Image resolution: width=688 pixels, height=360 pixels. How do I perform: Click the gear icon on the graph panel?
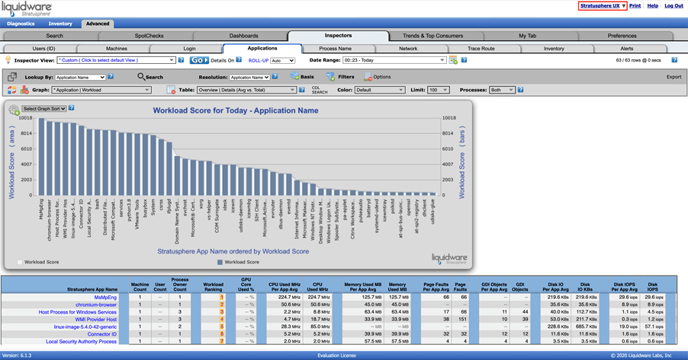(14, 109)
